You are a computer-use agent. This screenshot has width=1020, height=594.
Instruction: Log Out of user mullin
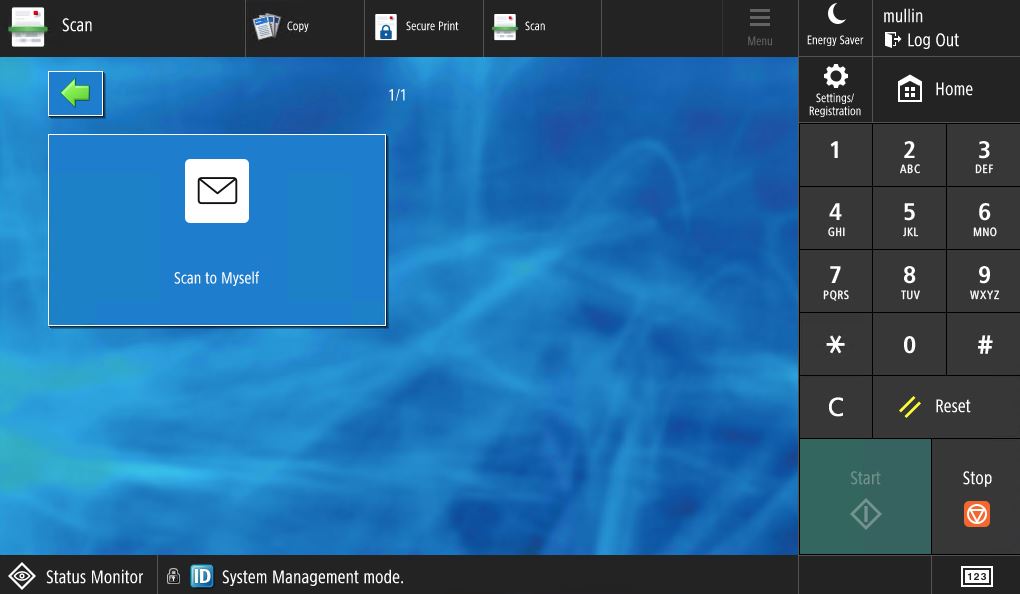(922, 40)
